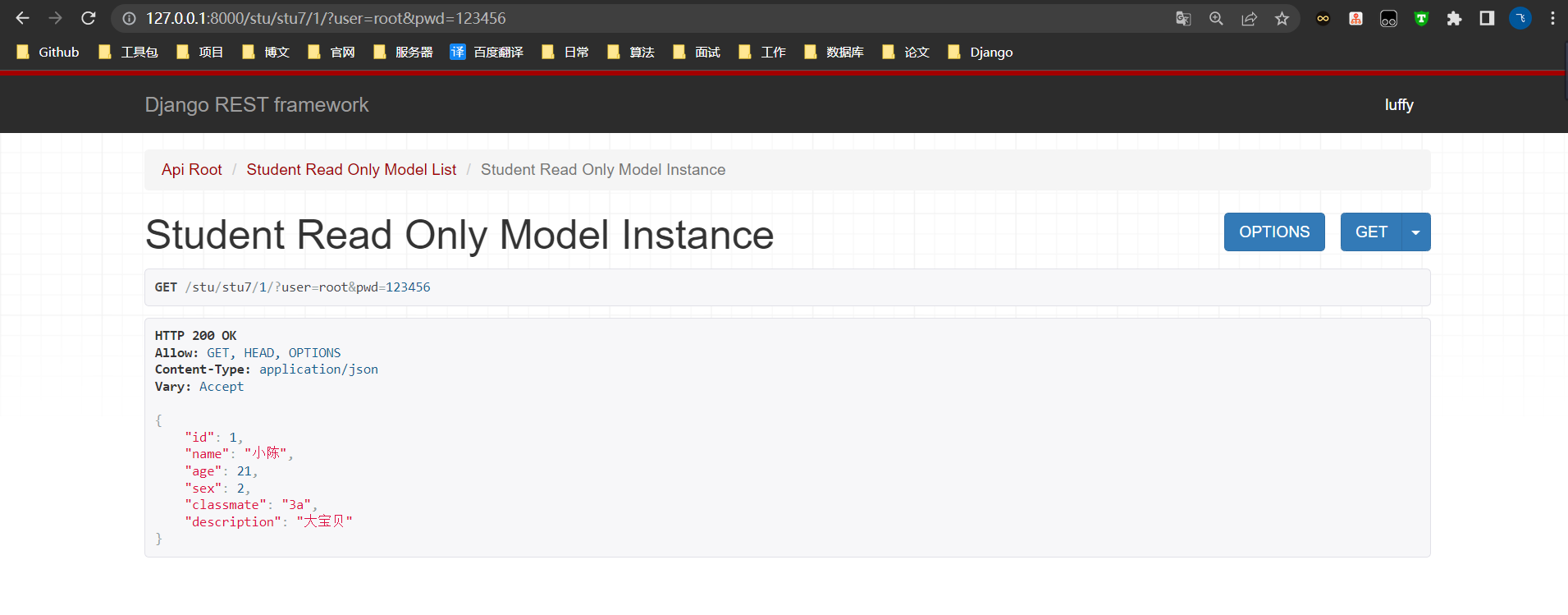View site information icon in address bar
1568x615 pixels.
tap(129, 18)
